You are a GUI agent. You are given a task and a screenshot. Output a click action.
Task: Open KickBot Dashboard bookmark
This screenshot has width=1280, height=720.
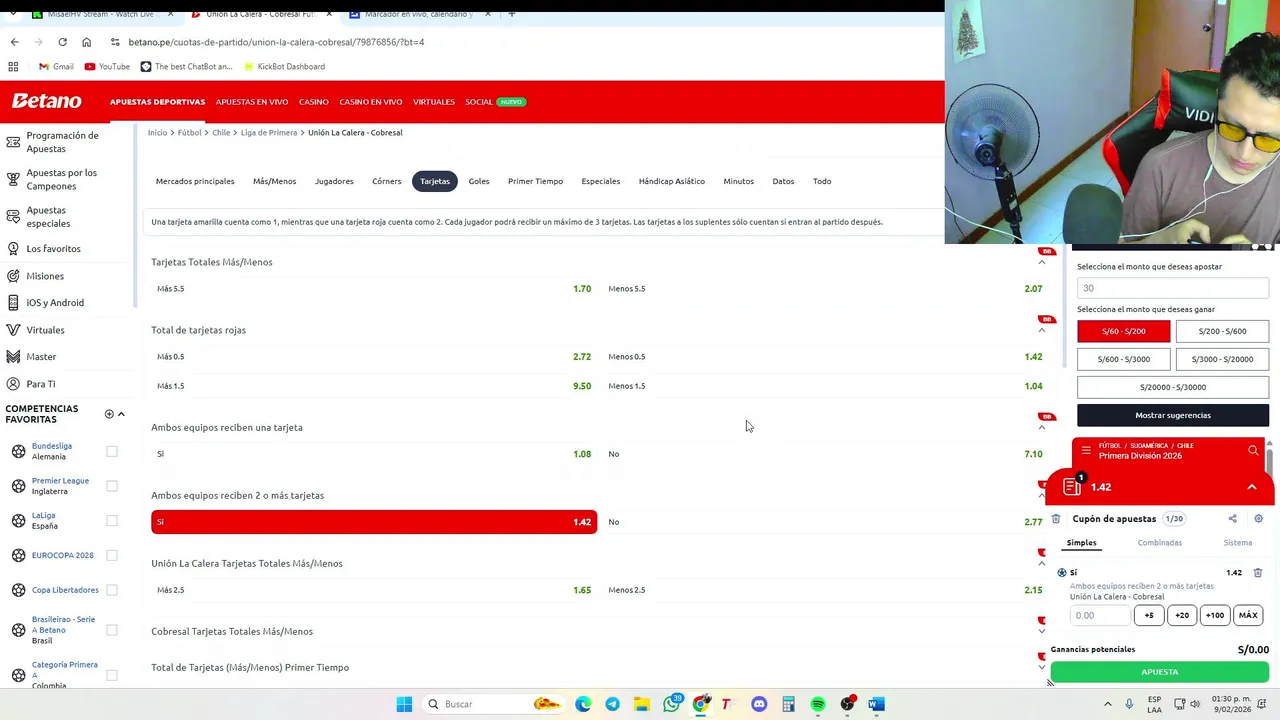tap(283, 66)
